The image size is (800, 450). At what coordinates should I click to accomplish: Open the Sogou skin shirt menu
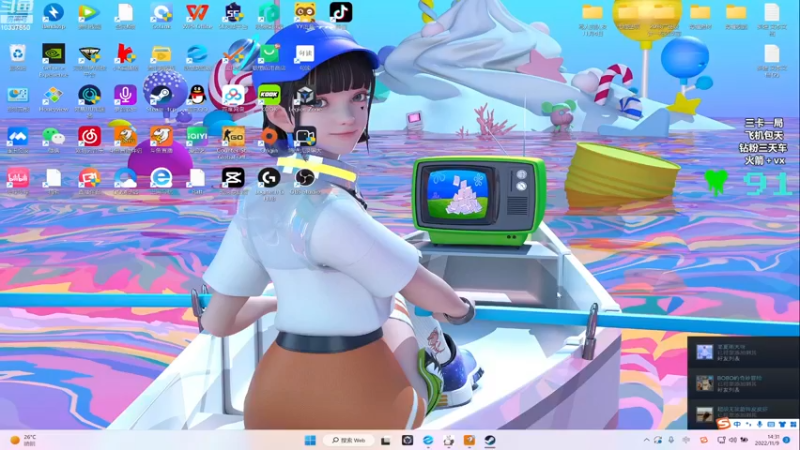click(782, 424)
